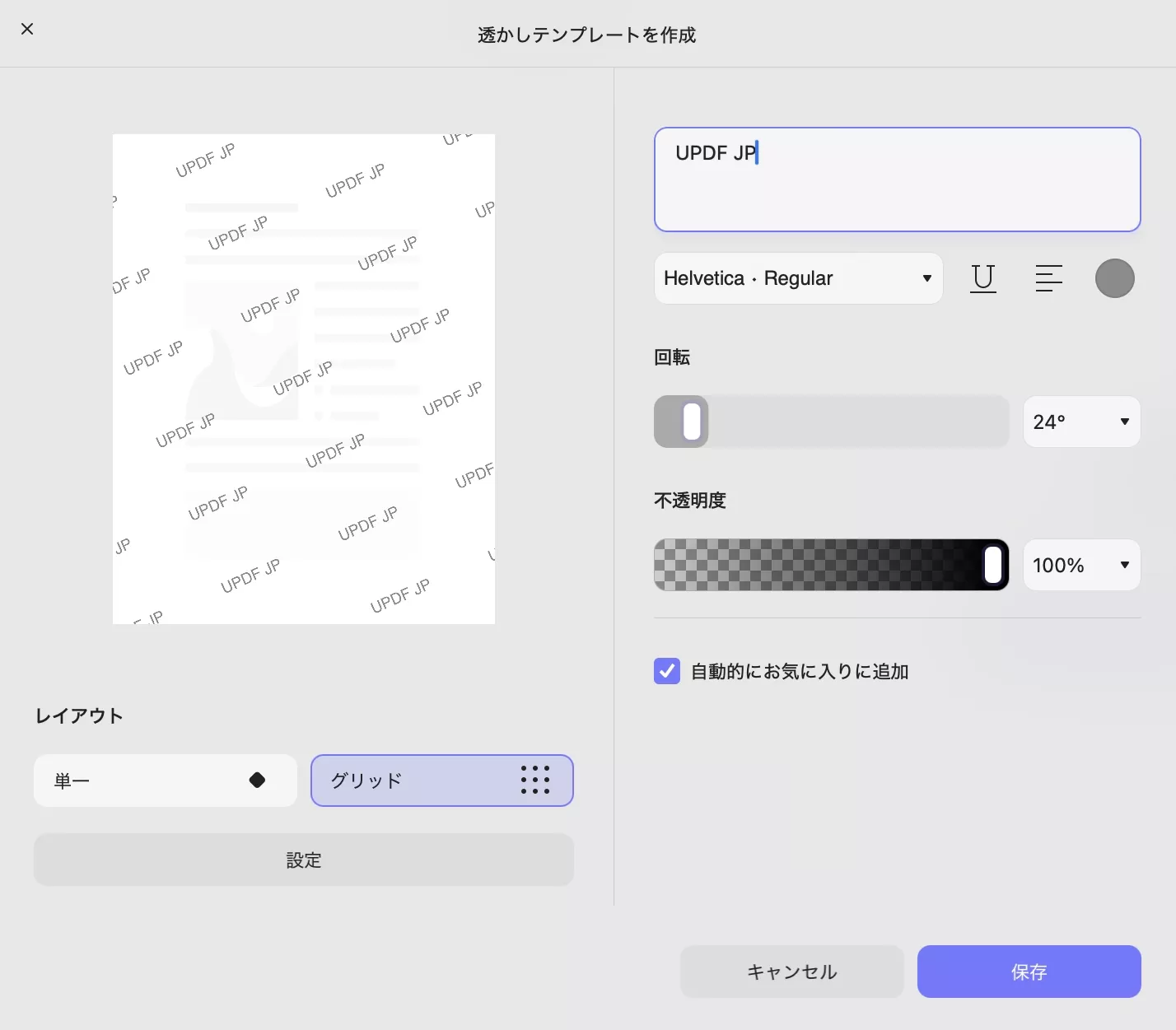Expand the 24° rotation dropdown

click(x=1081, y=422)
